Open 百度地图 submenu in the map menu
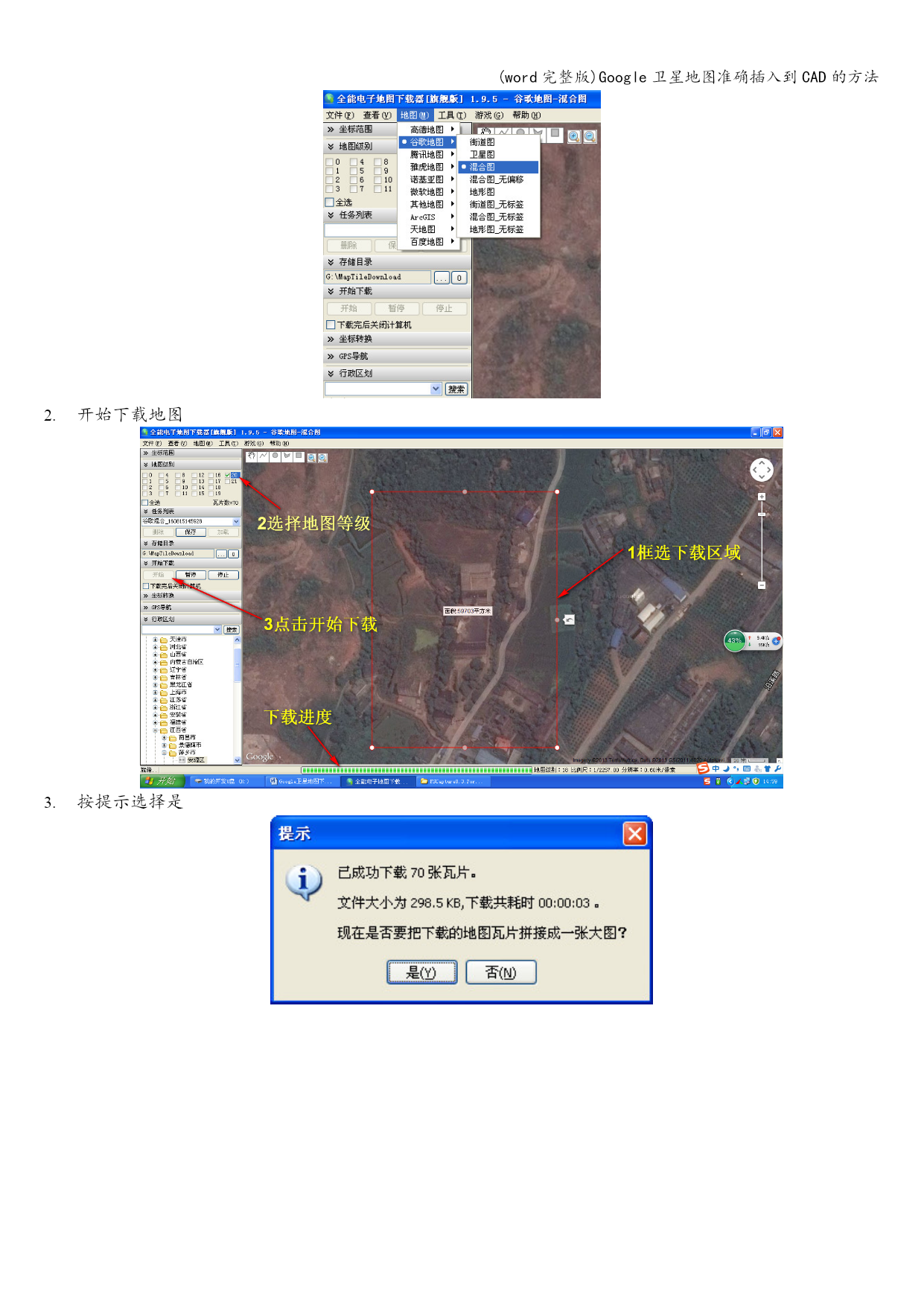924x1306 pixels. coord(427,242)
